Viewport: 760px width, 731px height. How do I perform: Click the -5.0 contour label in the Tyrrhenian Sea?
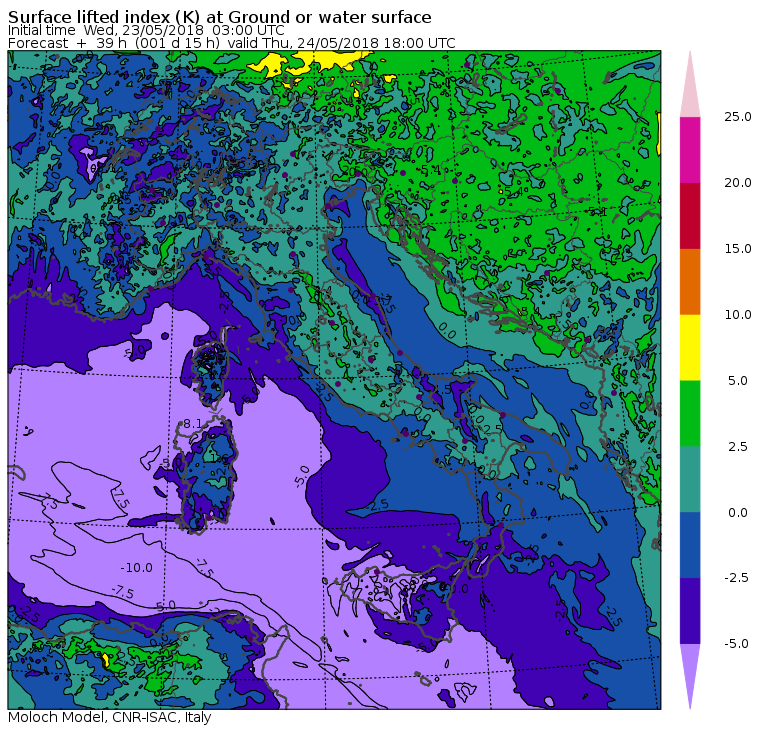(x=301, y=477)
